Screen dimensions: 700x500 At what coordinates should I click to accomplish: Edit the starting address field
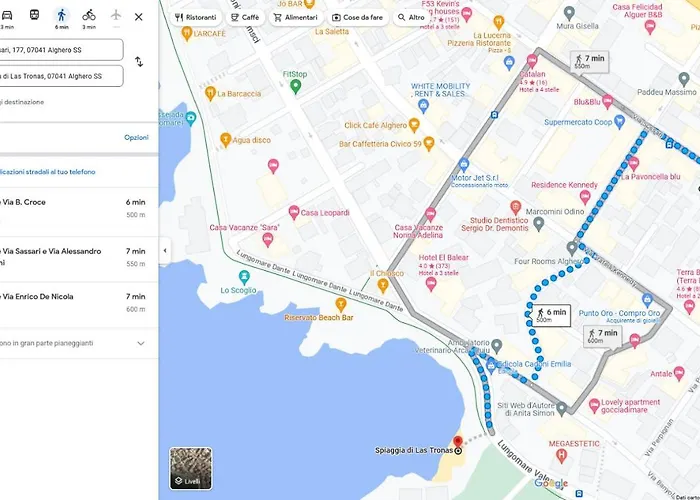[61, 50]
